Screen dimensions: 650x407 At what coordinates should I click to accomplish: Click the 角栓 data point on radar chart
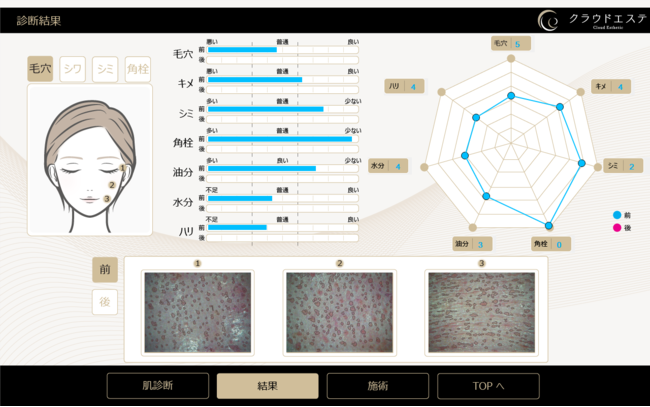coord(548,226)
